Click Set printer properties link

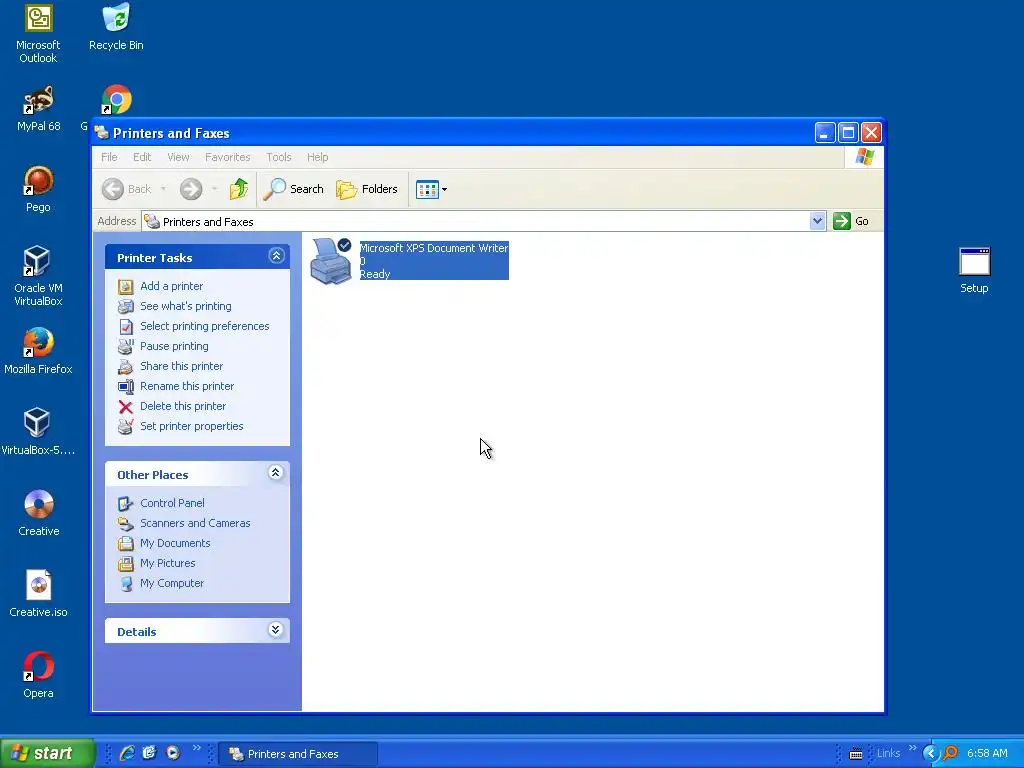click(x=191, y=426)
